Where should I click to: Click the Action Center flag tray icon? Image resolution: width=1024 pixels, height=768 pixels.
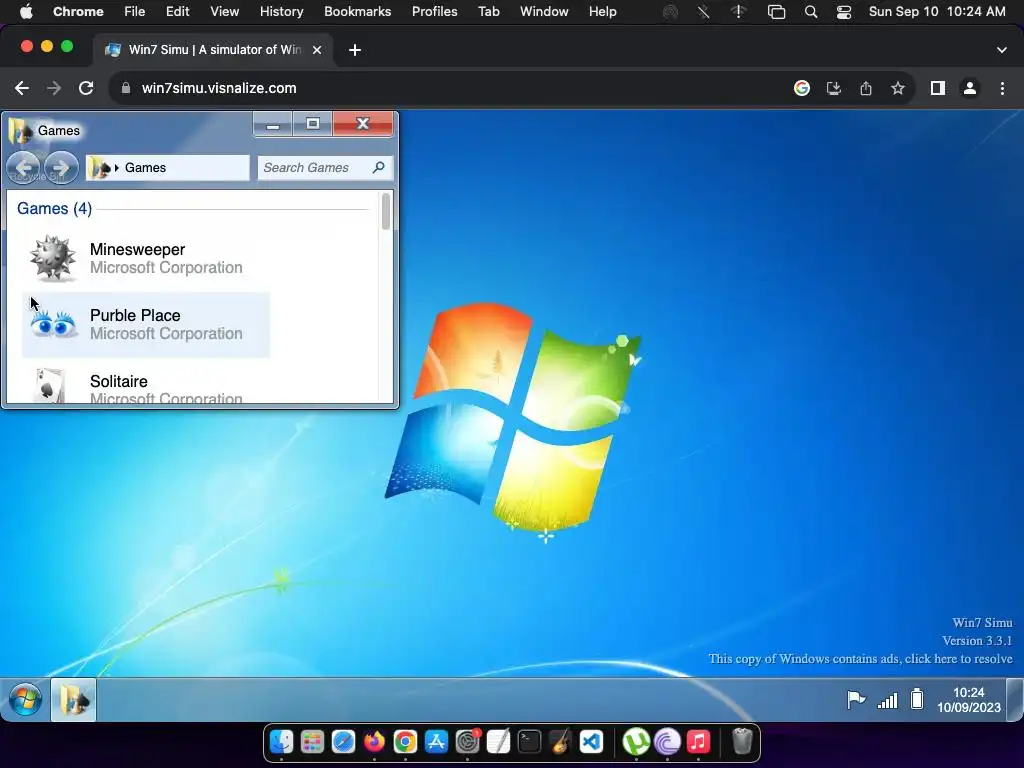855,699
